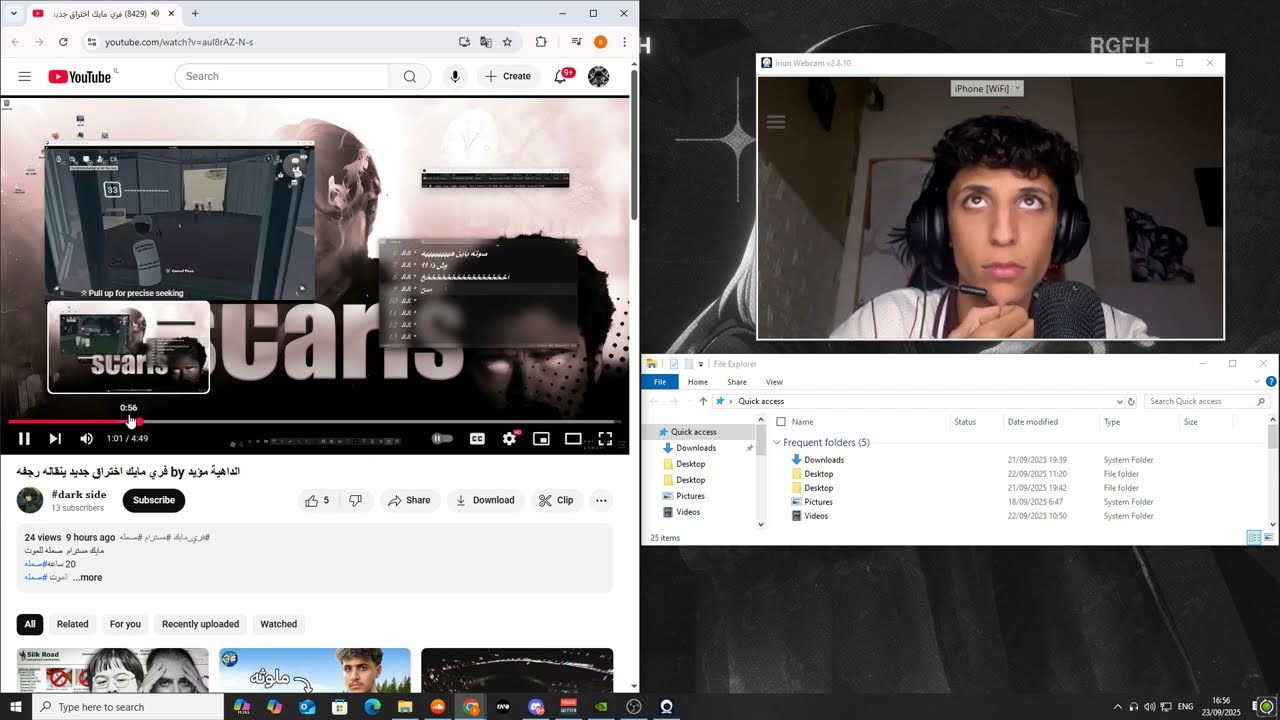Open iPhone [WiFi] dropdown in Iriun Webcam

(987, 88)
